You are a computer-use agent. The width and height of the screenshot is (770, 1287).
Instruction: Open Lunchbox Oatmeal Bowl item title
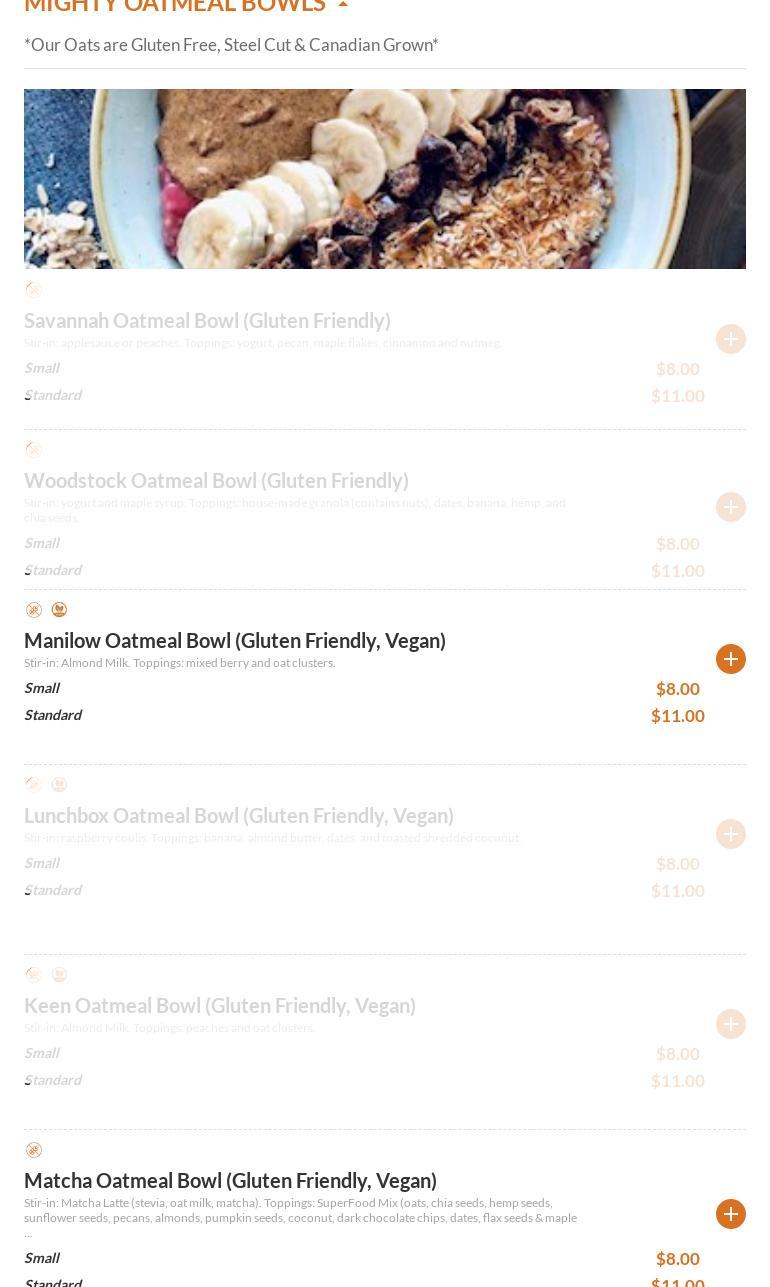click(239, 815)
